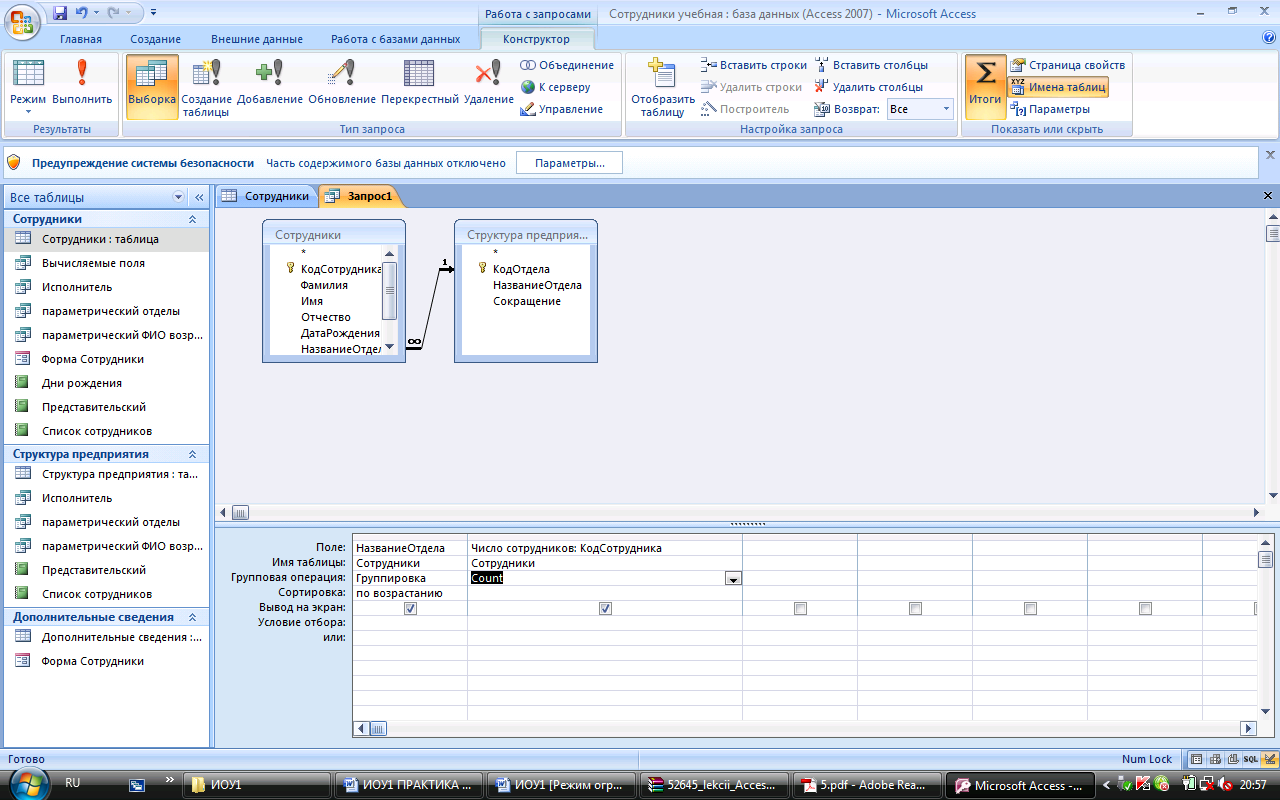The width and height of the screenshot is (1280, 800).
Task: Switch to SQL view in status bar
Action: coord(1250,760)
